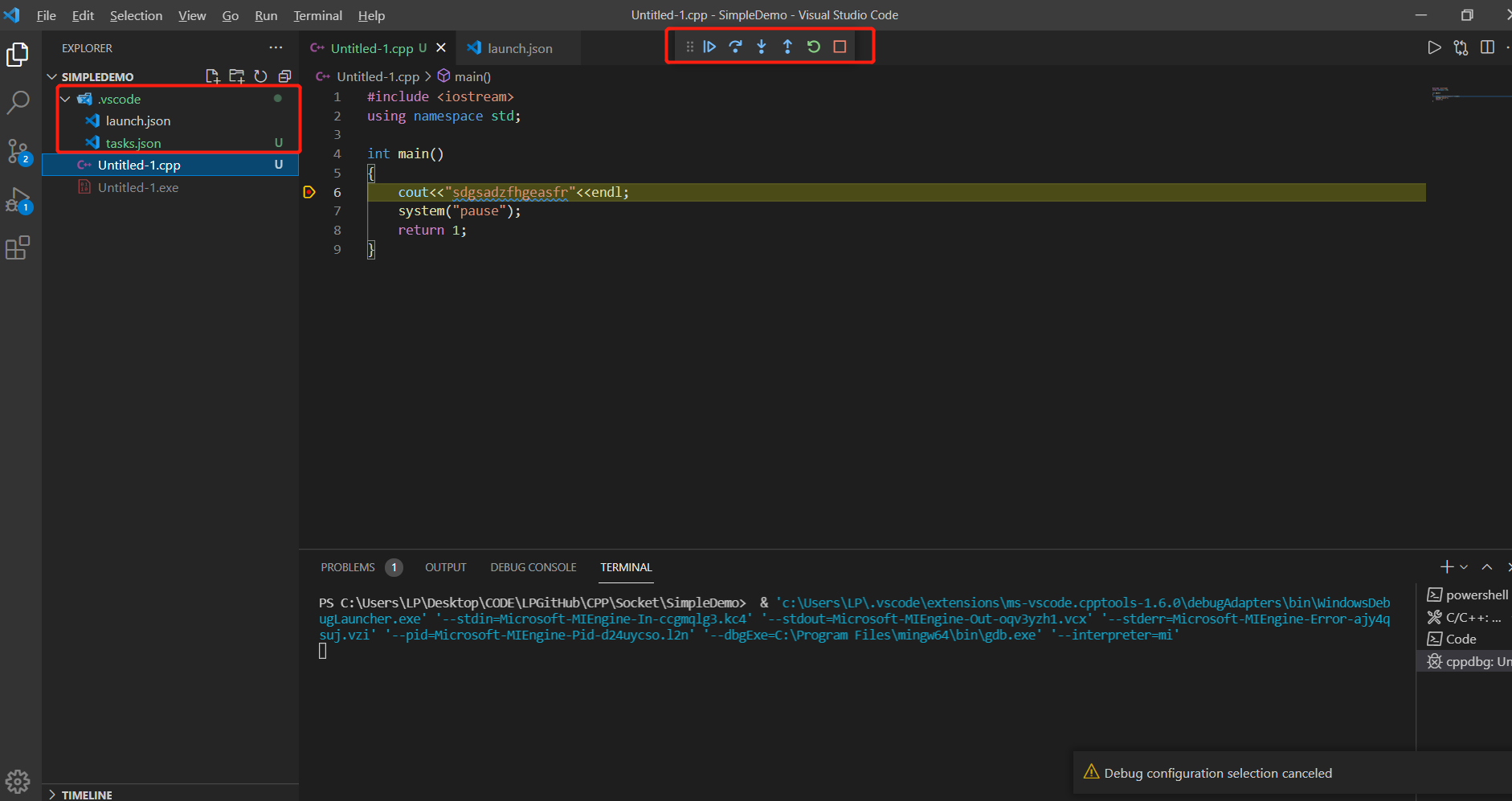Click the debug notification warning message
The height and width of the screenshot is (801, 1512).
pos(1218,773)
